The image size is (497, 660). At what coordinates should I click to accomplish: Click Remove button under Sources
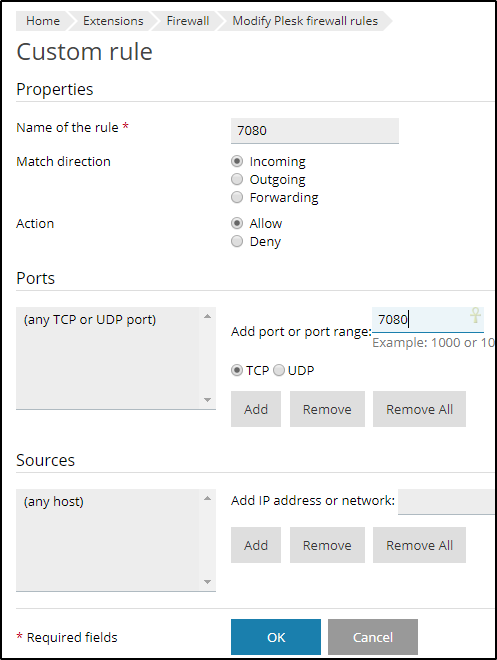(x=327, y=545)
